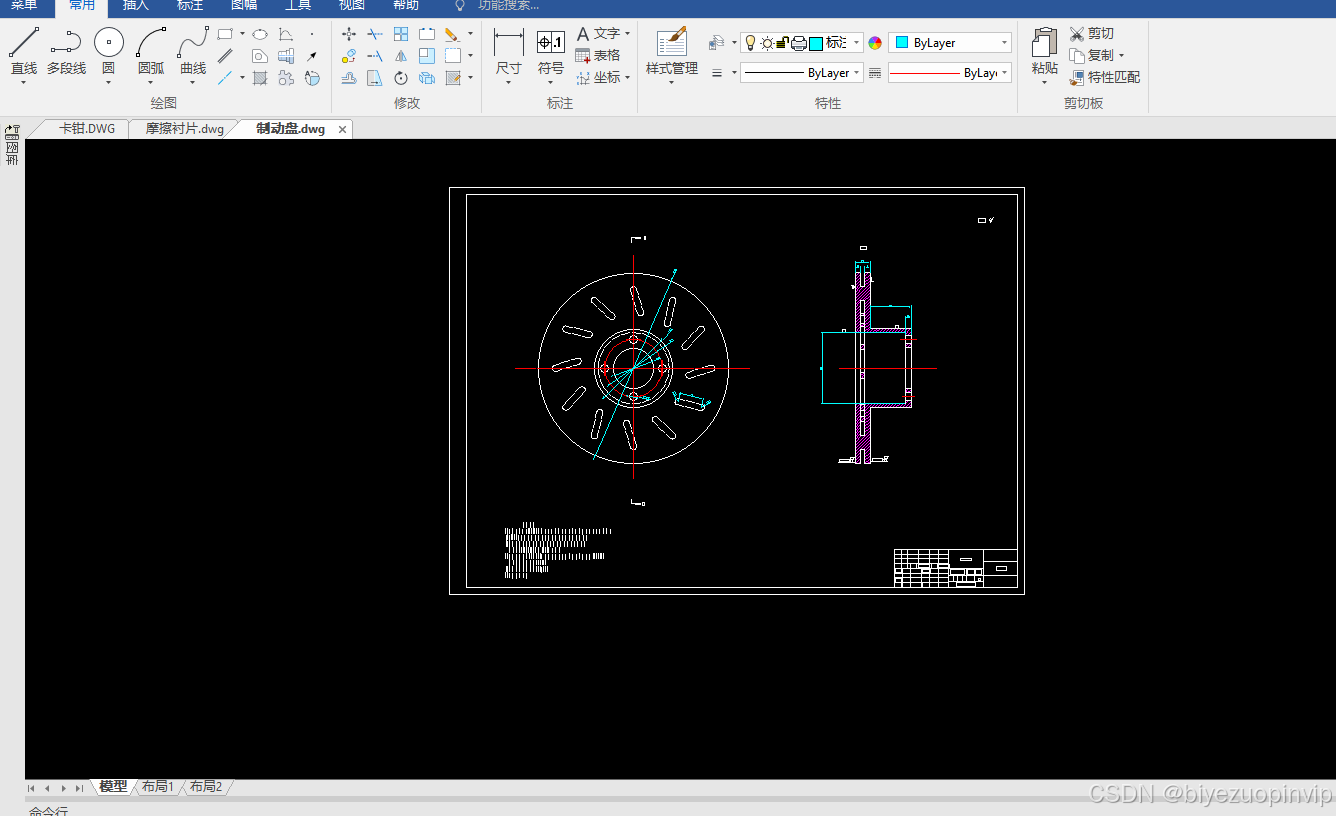Switch to the 插入 ribbon tab

point(135,5)
